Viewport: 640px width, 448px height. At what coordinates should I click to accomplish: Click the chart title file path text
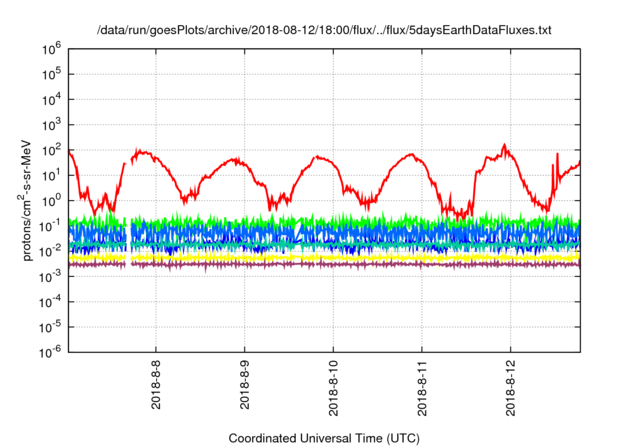pyautogui.click(x=324, y=30)
